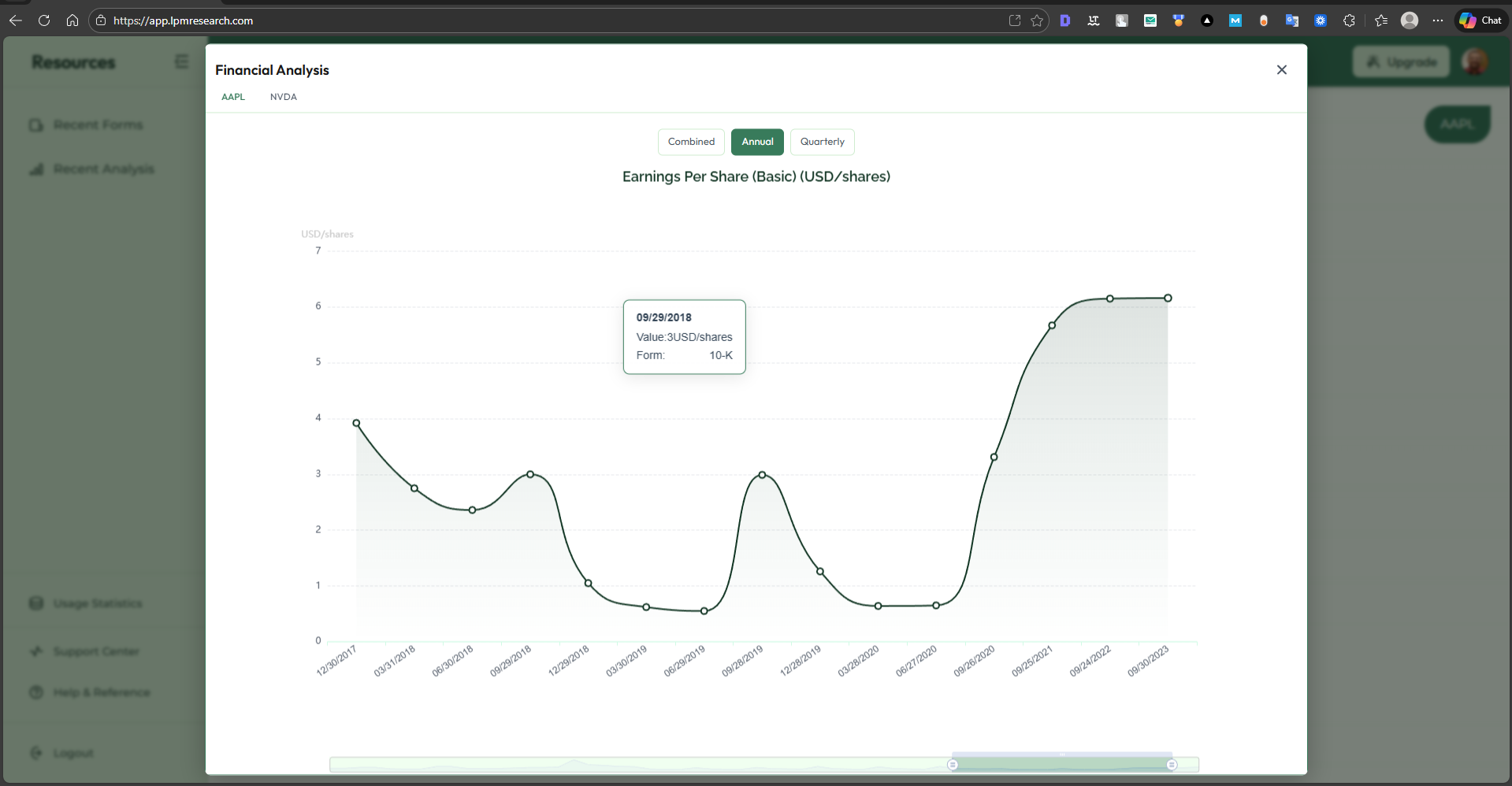The width and height of the screenshot is (1512, 786).
Task: View Usage Statistics
Action: click(97, 603)
